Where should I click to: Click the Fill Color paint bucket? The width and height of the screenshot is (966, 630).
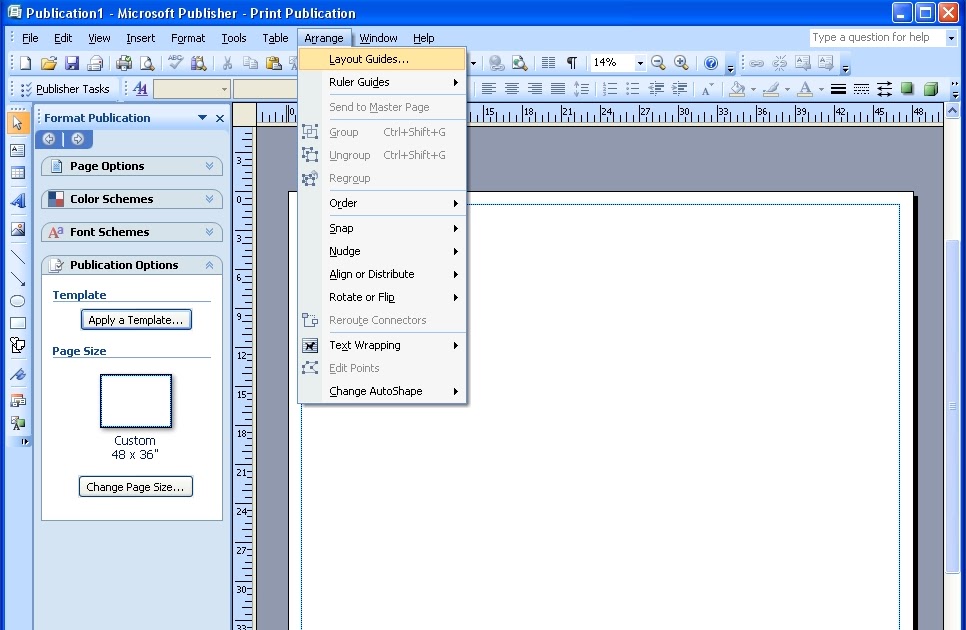point(737,89)
